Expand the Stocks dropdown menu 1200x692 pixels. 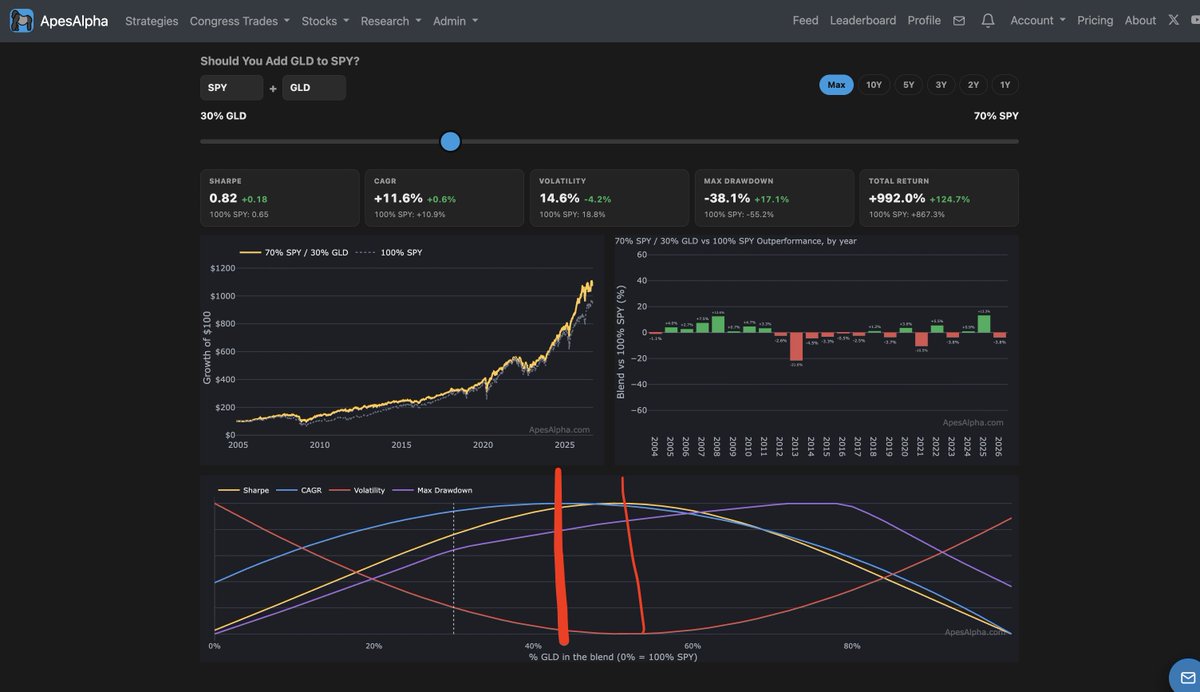pyautogui.click(x=325, y=20)
